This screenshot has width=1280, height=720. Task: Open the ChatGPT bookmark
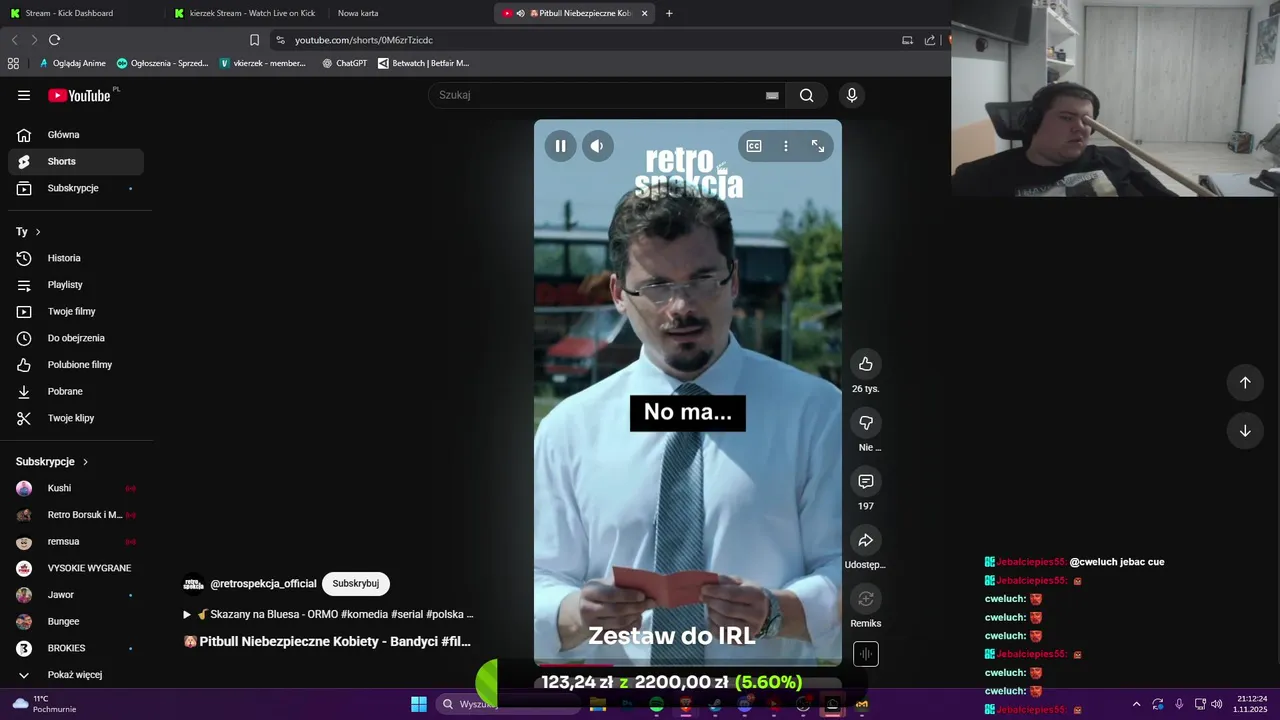pyautogui.click(x=344, y=63)
